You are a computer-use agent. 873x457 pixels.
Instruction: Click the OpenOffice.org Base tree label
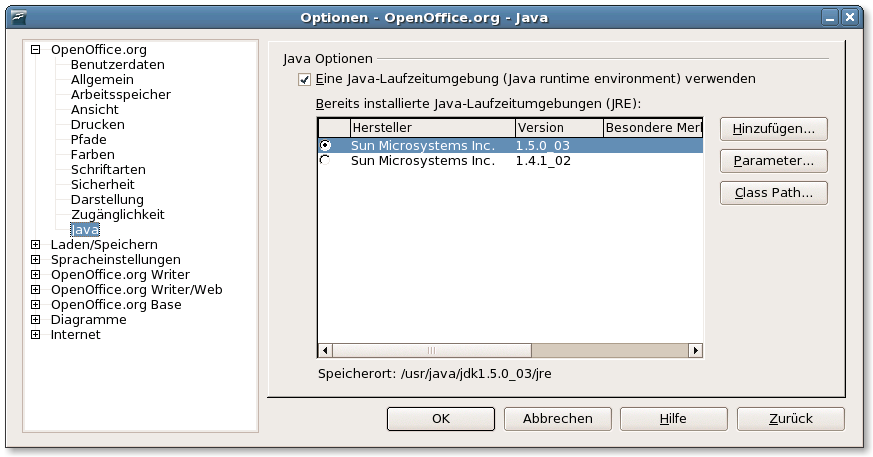tap(116, 305)
